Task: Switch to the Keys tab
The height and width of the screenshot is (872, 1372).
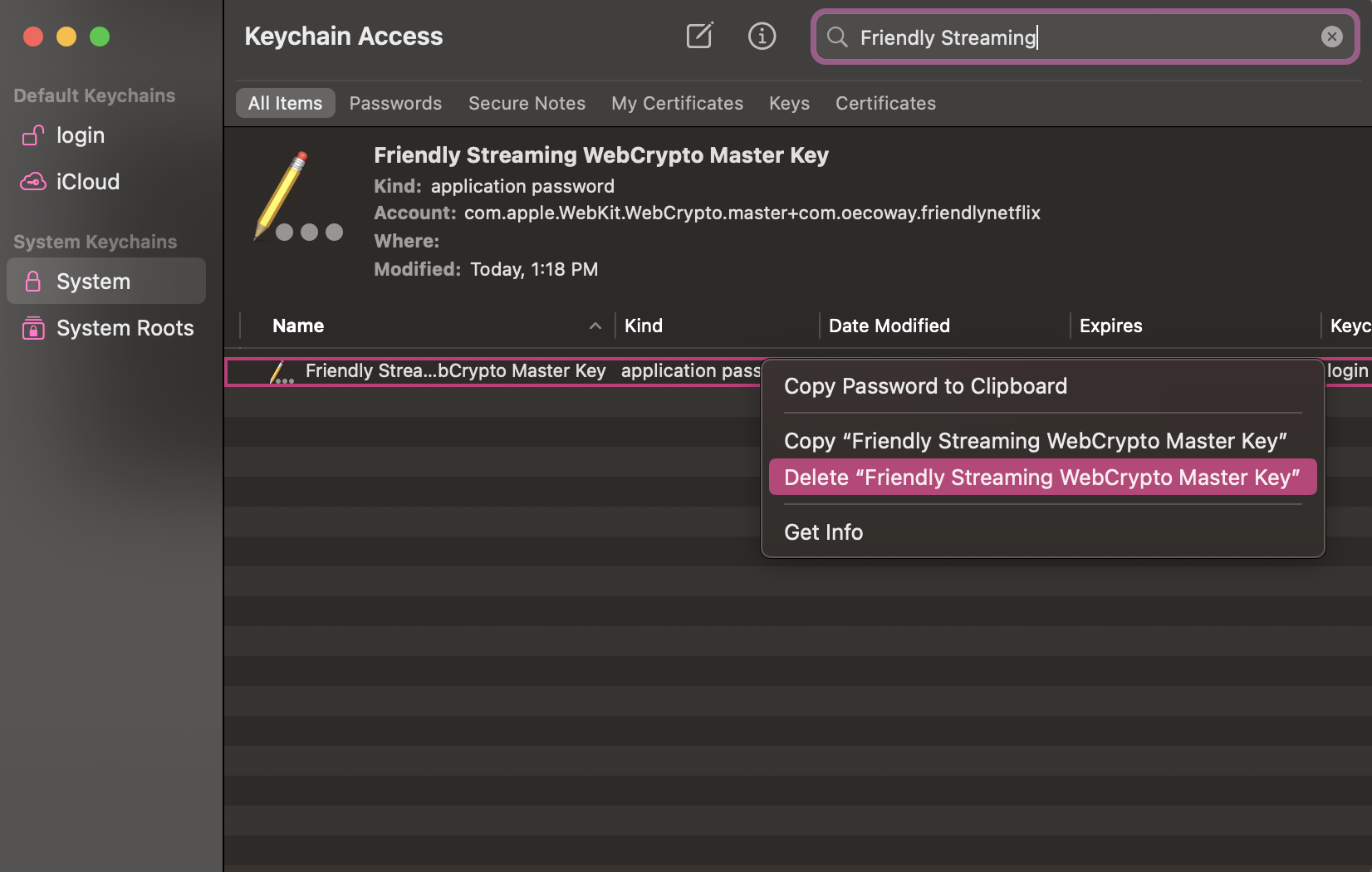Action: tap(789, 103)
